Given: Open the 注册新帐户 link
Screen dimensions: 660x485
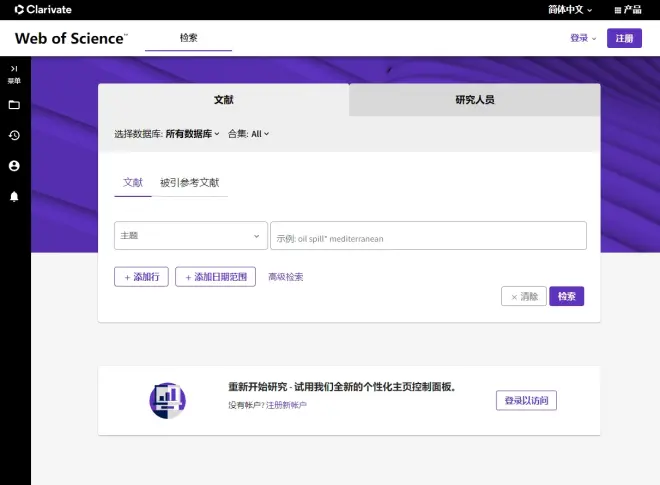Looking at the screenshot, I should coord(286,405).
